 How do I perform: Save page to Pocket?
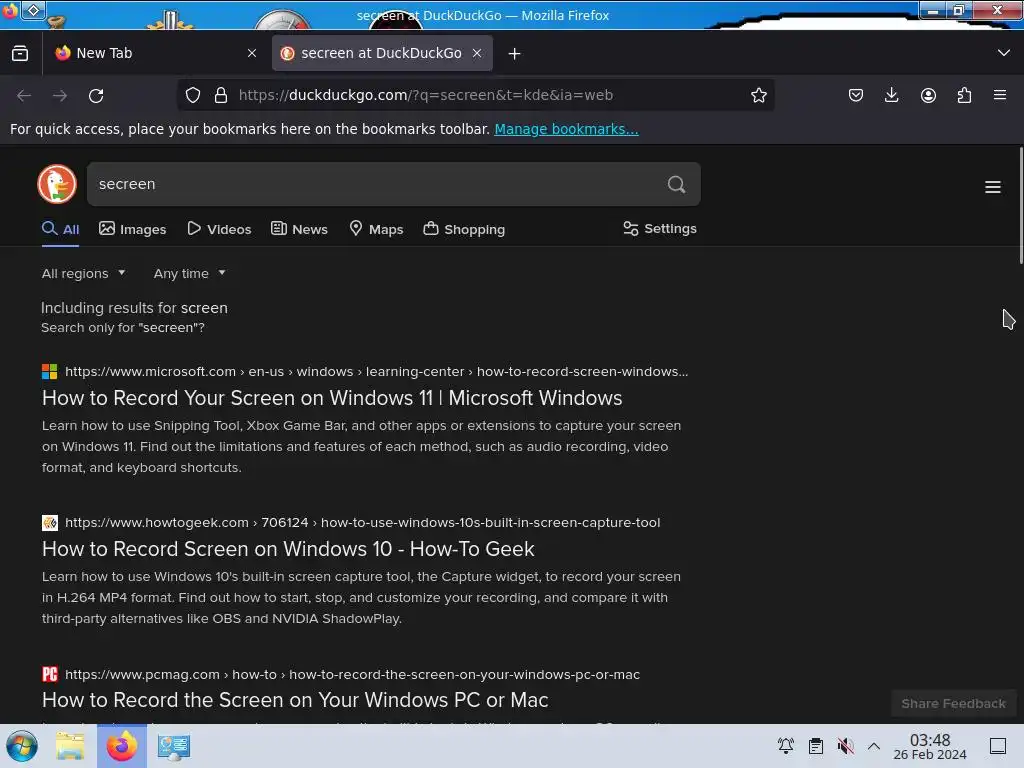click(x=856, y=95)
